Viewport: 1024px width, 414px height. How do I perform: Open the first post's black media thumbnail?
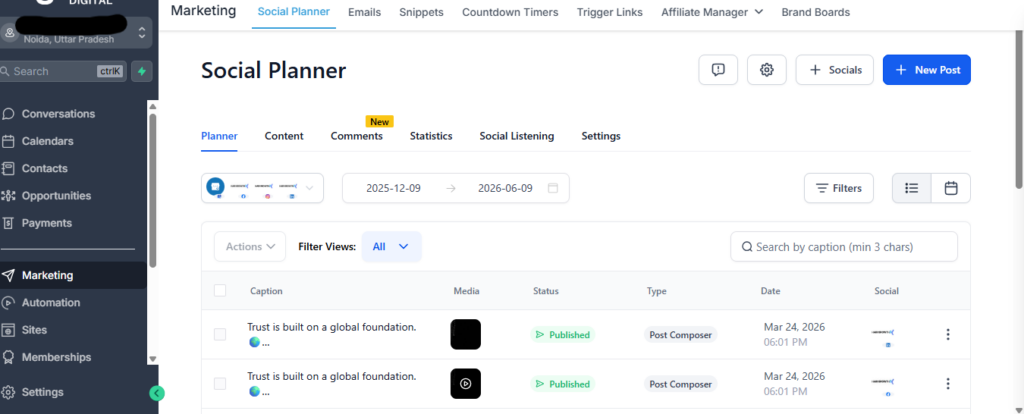(x=466, y=334)
